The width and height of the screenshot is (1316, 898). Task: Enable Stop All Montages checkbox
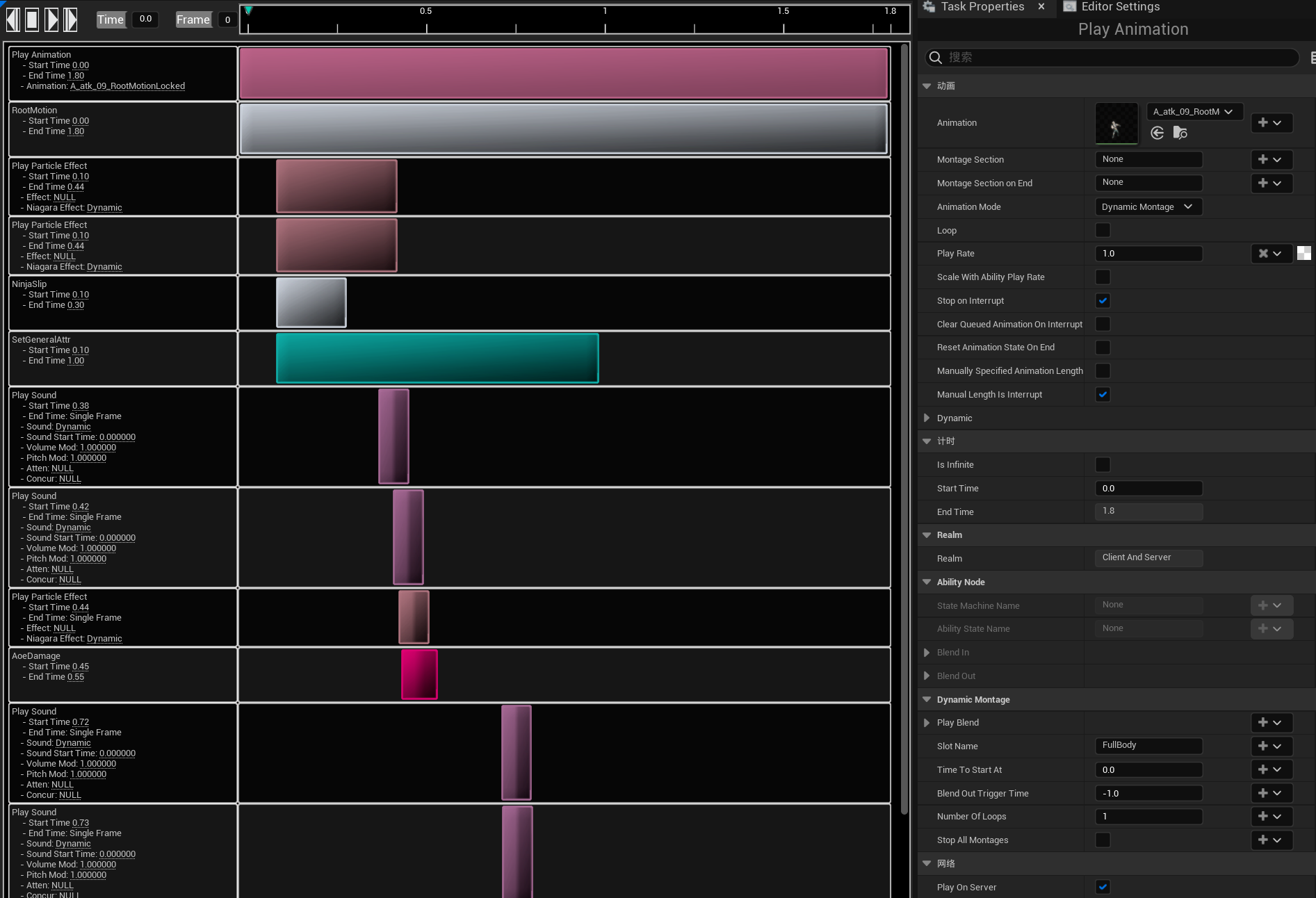(1103, 840)
